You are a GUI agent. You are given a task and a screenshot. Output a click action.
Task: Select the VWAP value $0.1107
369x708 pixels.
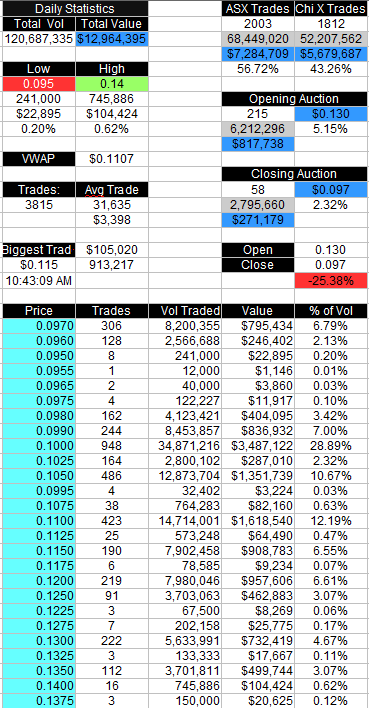click(112, 159)
